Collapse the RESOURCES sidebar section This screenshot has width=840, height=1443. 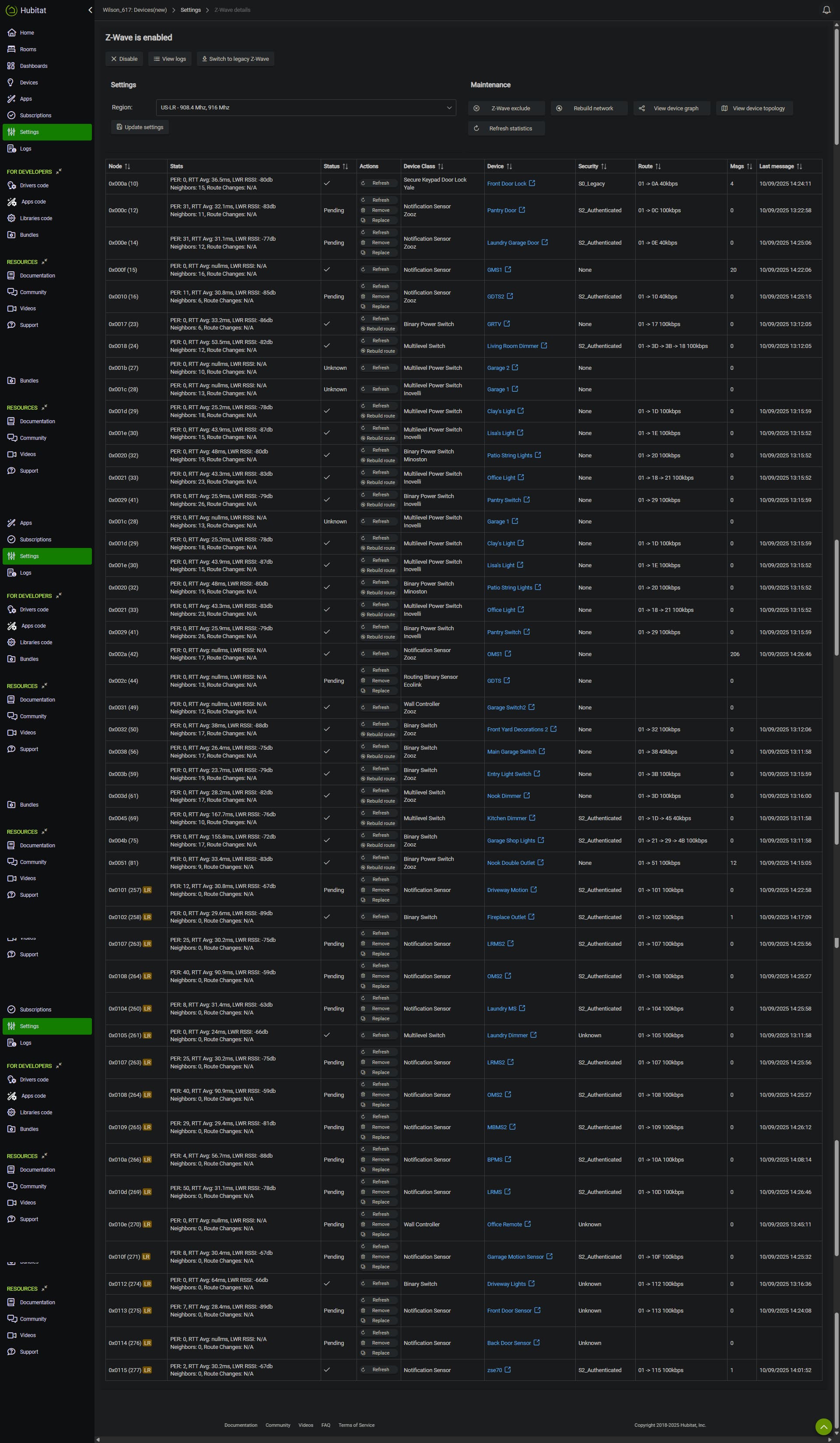[45, 262]
